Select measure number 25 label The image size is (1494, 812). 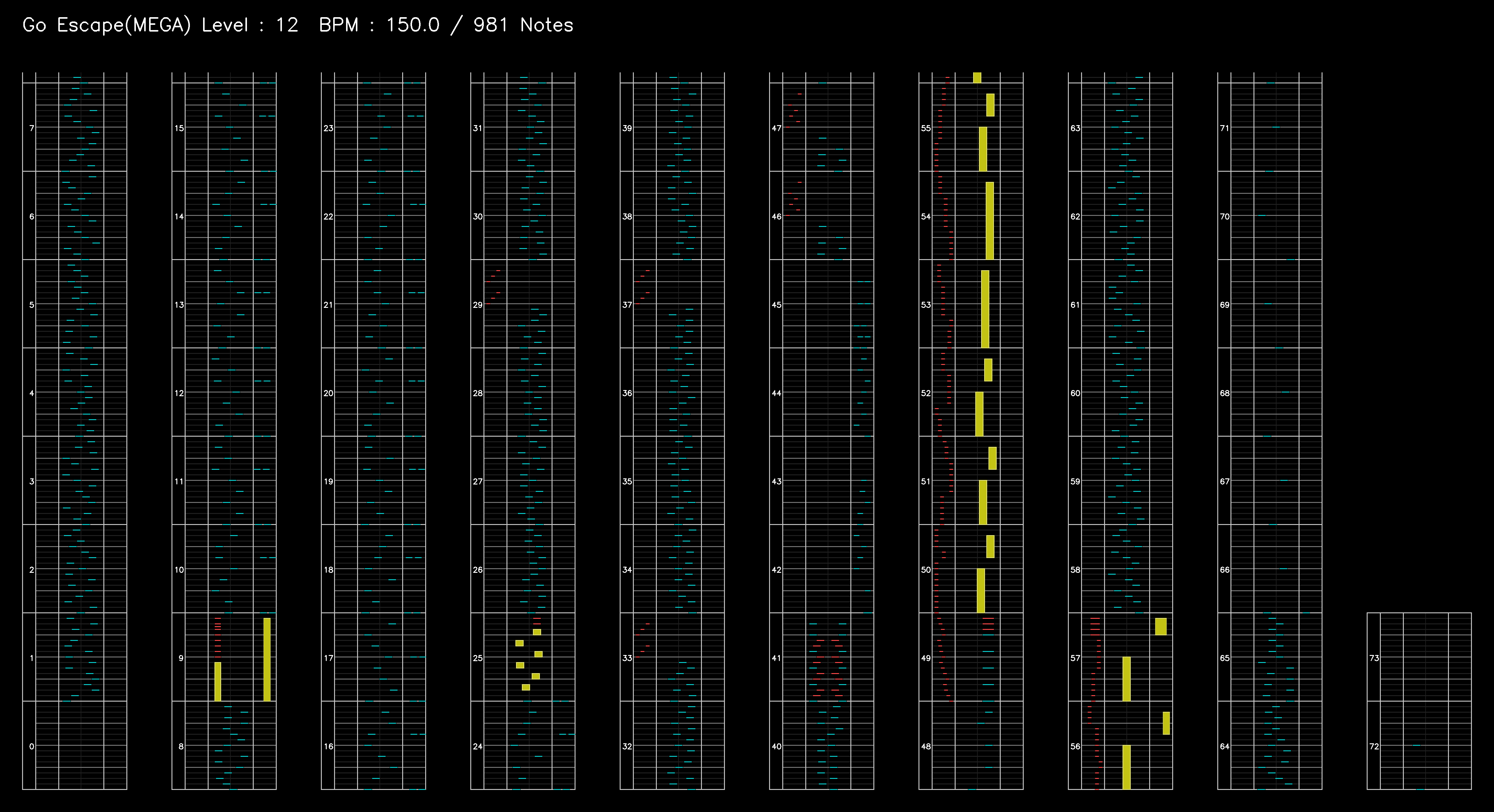477,658
